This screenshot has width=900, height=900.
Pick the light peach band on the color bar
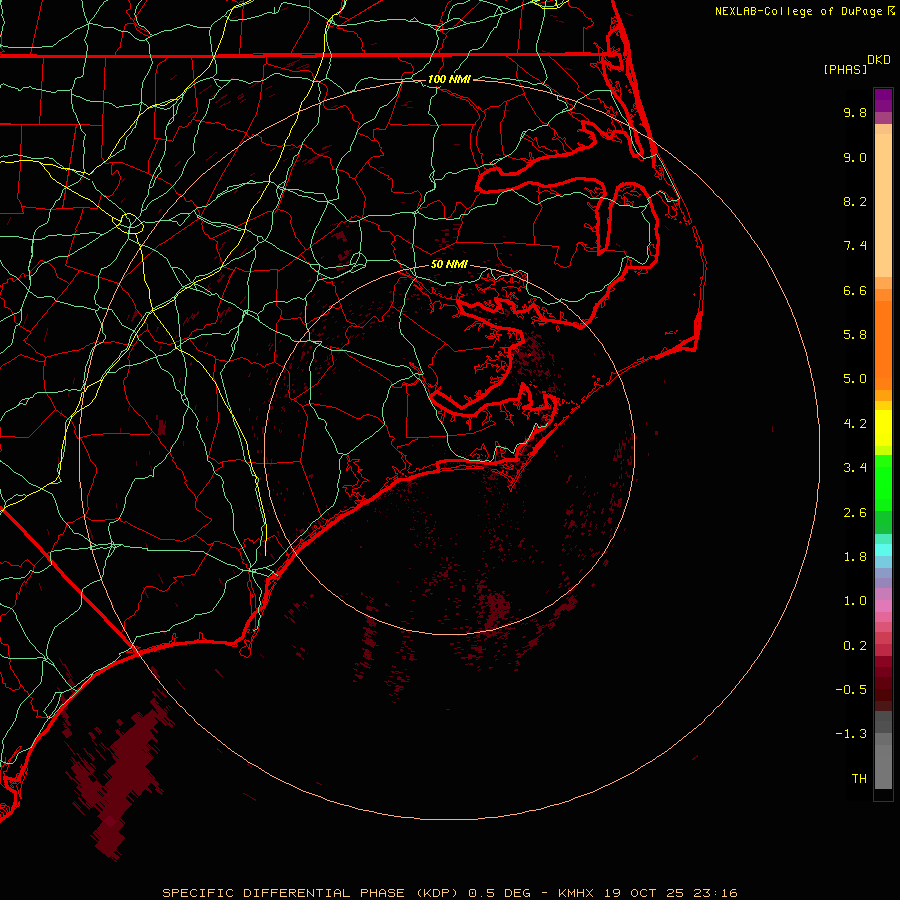[x=883, y=205]
